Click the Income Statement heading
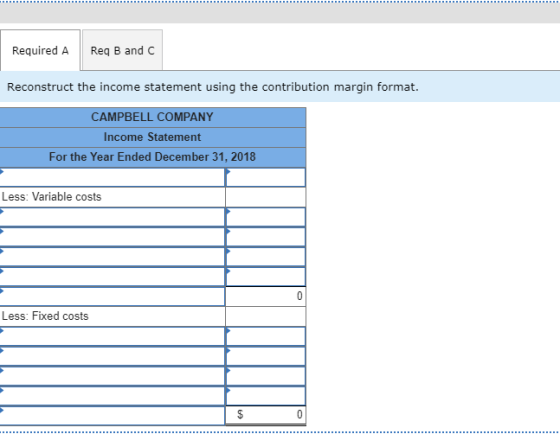 [152, 137]
